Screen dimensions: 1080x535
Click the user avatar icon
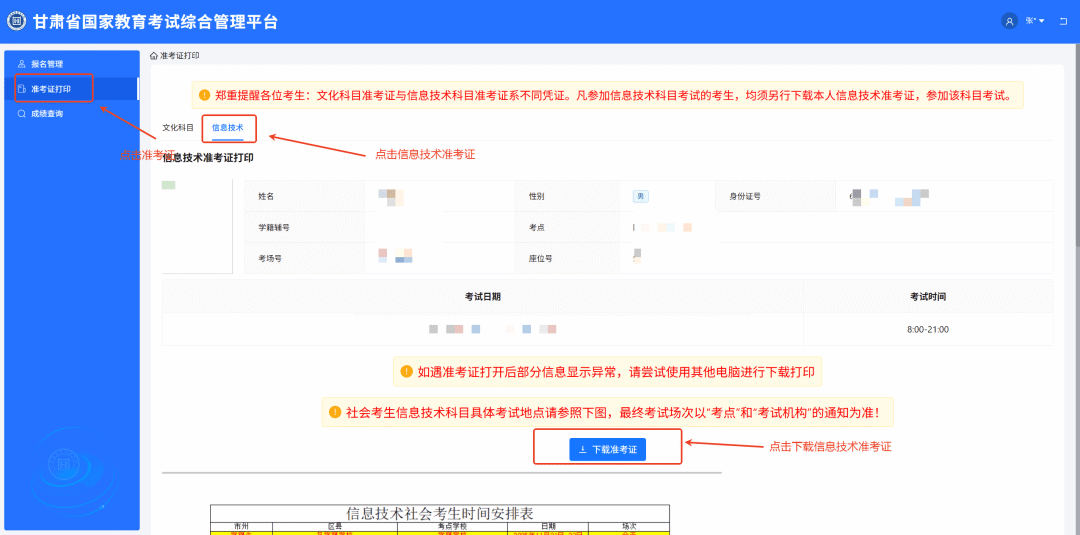tap(1008, 21)
